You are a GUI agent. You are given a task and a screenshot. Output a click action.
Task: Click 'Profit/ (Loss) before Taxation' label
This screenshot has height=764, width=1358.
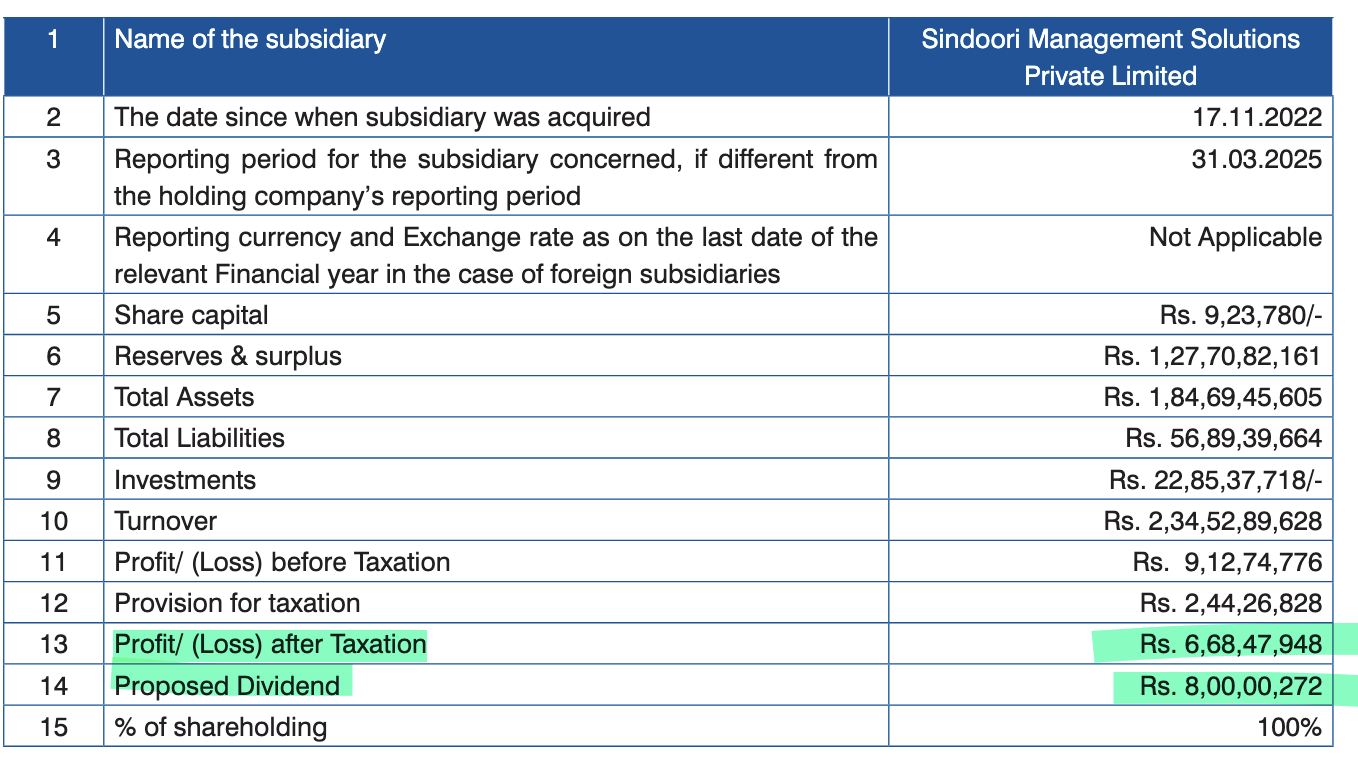pyautogui.click(x=282, y=562)
